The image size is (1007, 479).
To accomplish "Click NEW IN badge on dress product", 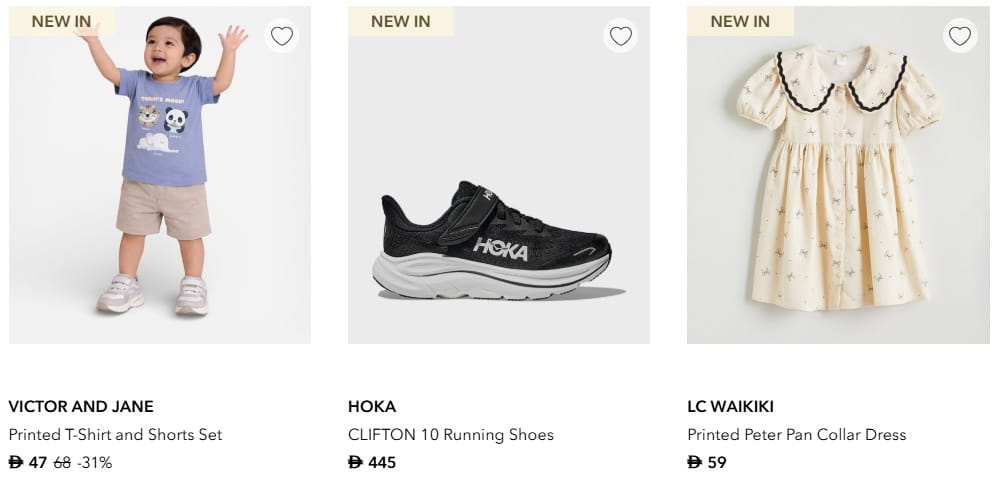I will pyautogui.click(x=740, y=21).
